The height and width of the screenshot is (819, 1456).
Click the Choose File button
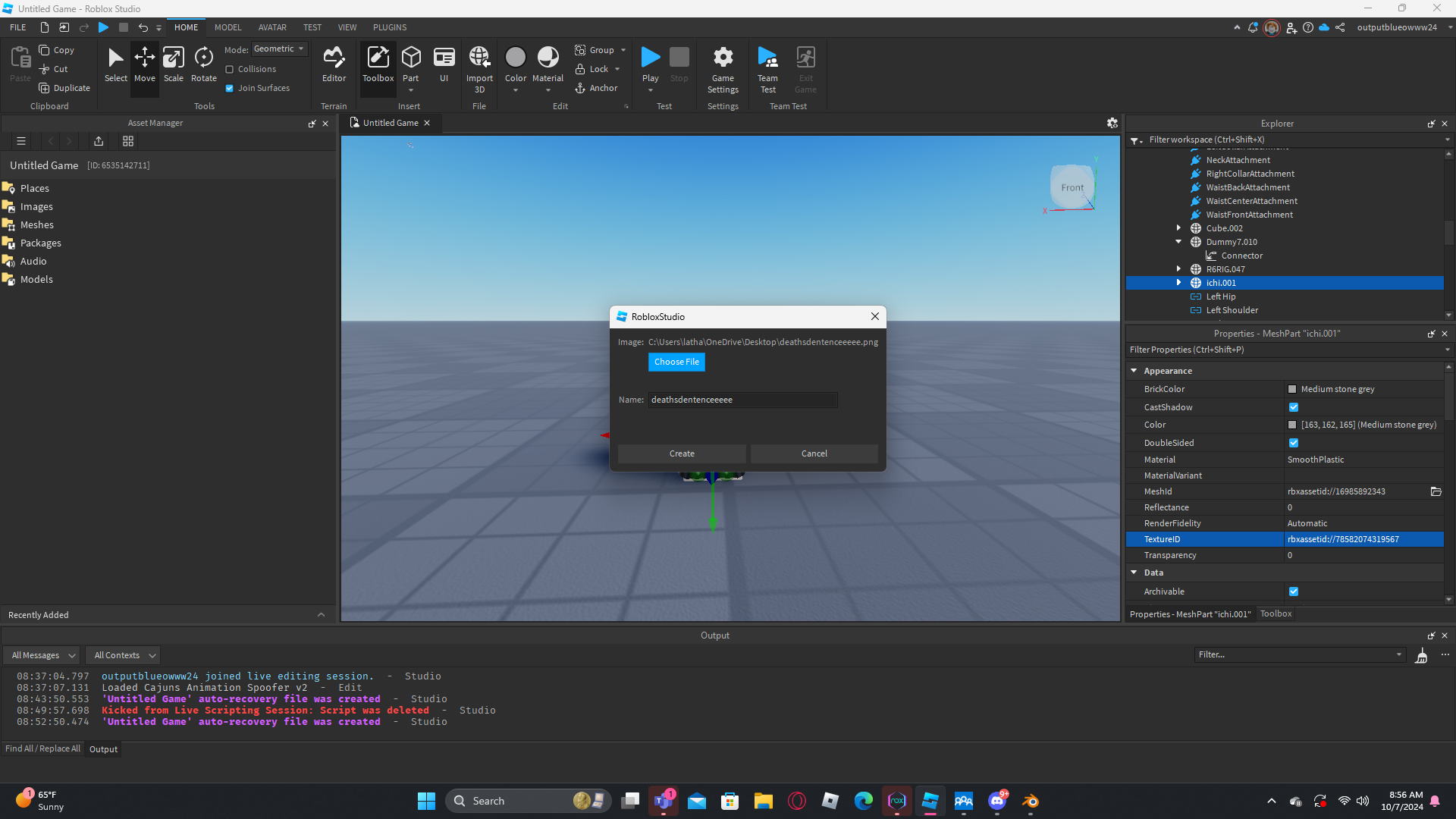tap(676, 362)
